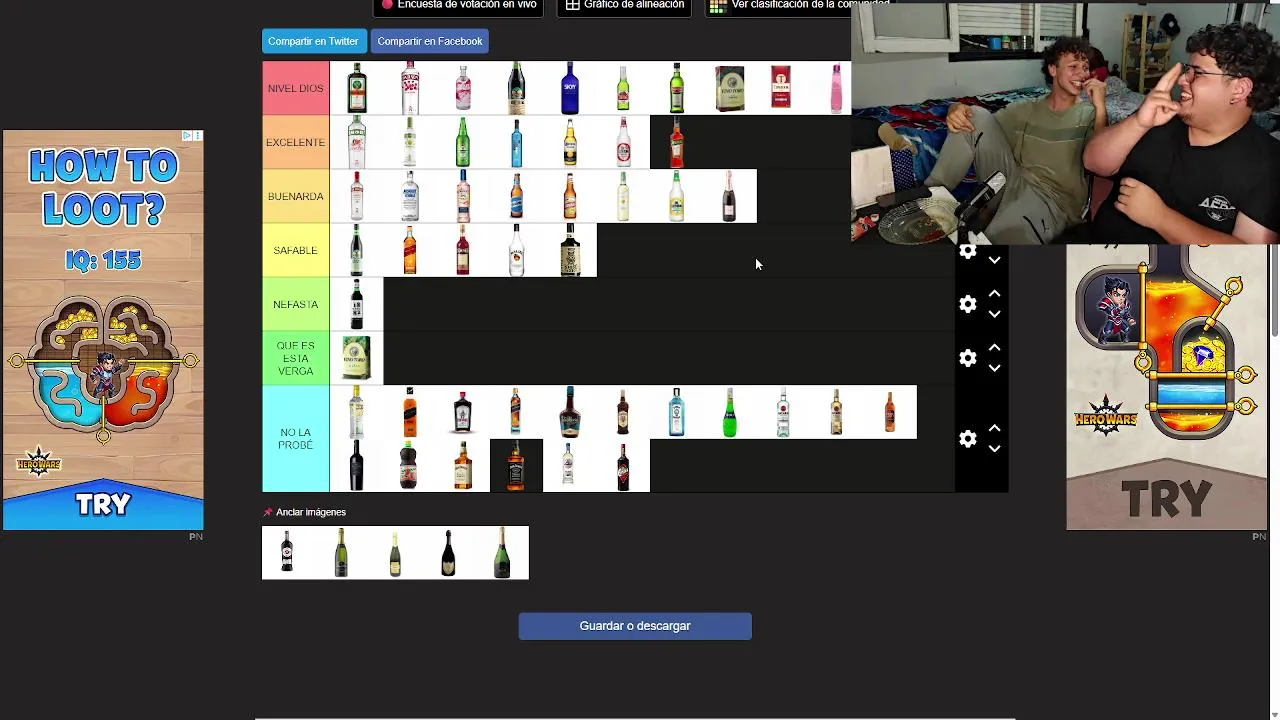Select rosé champagne bottle in BUENARDA
This screenshot has width=1280, height=720.
tap(730, 196)
